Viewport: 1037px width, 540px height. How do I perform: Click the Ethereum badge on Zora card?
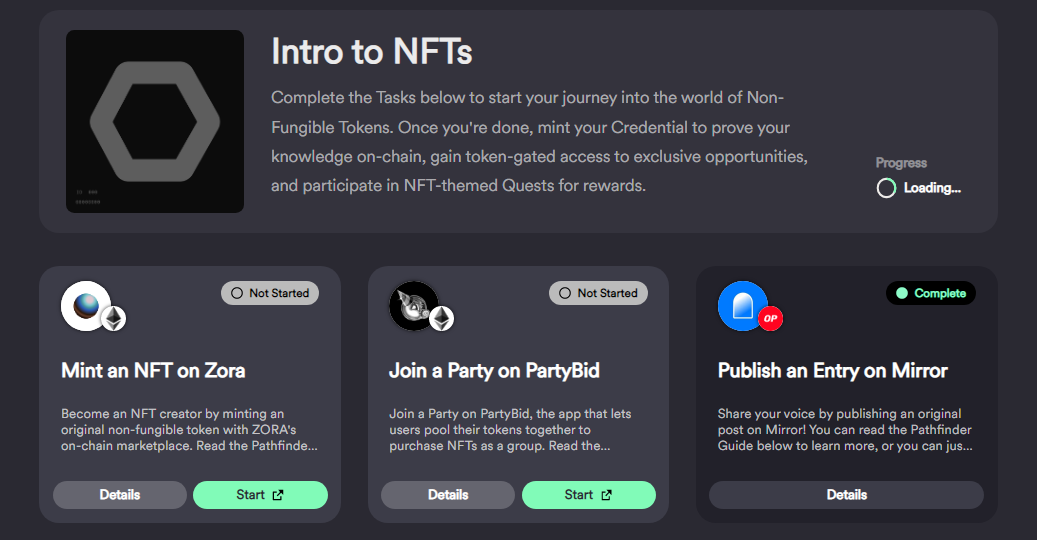114,319
